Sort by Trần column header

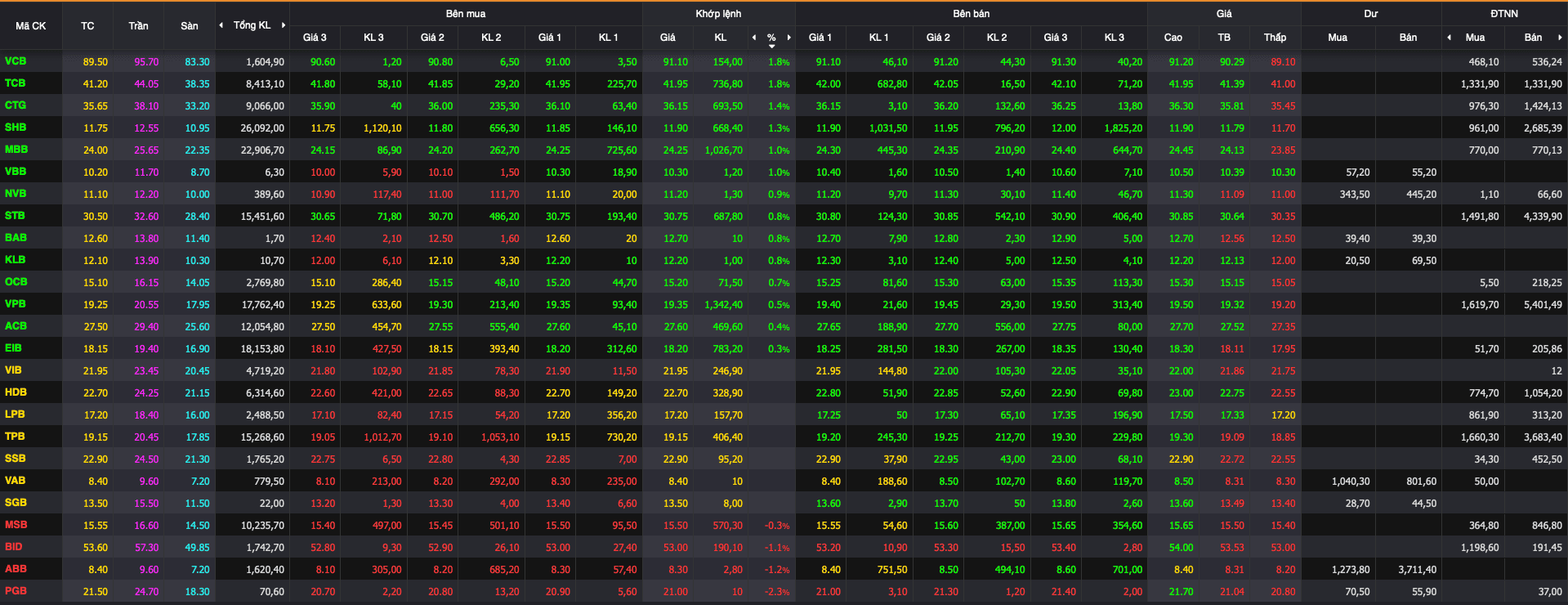tap(138, 26)
